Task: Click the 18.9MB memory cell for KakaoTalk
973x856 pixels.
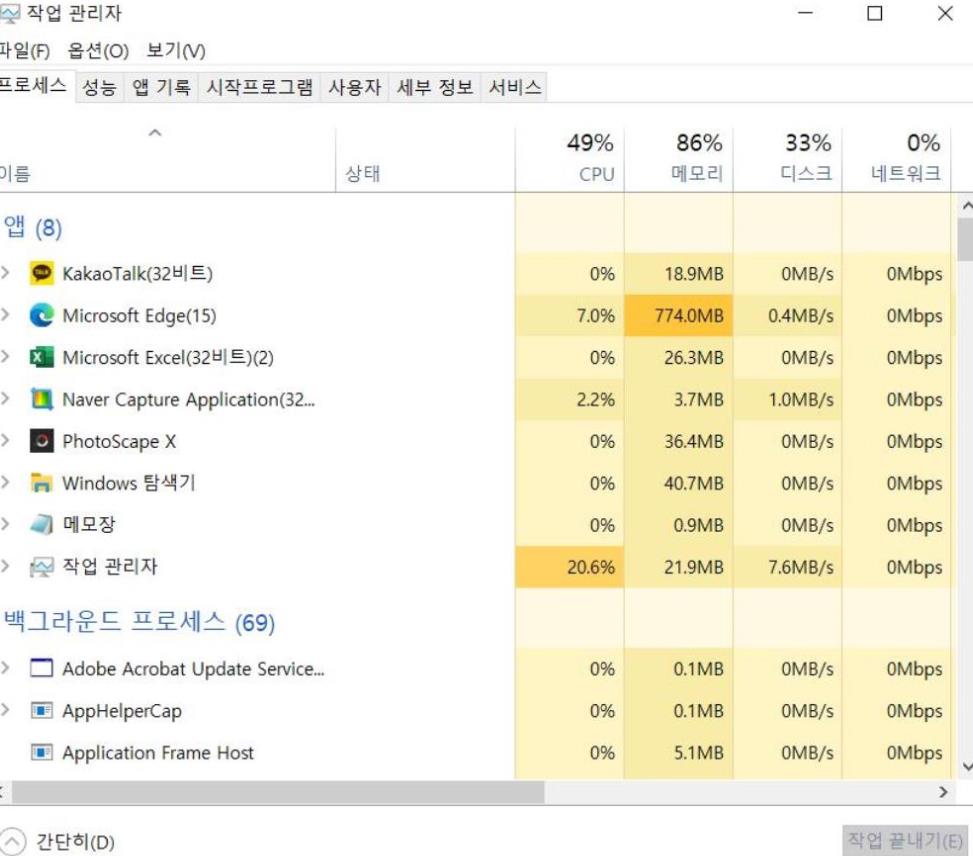Action: point(678,274)
